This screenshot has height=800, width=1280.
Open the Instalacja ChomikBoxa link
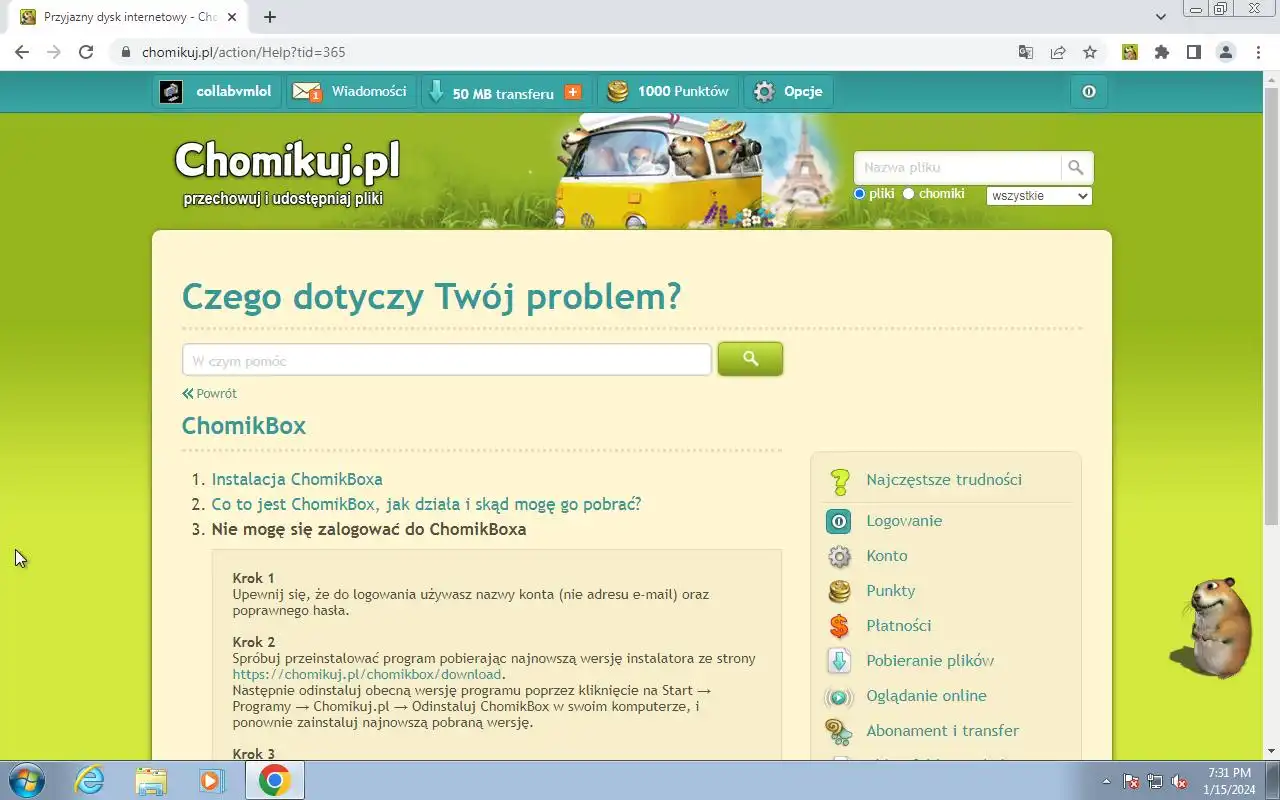pos(297,479)
